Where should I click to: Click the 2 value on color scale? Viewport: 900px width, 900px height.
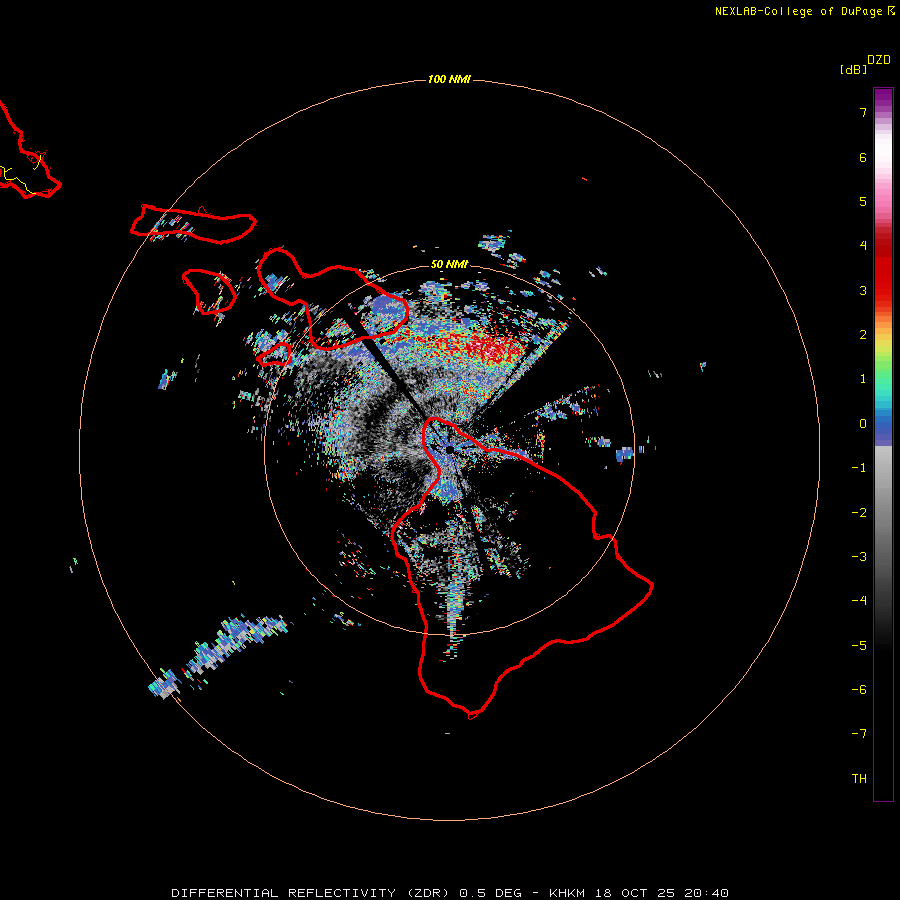863,335
